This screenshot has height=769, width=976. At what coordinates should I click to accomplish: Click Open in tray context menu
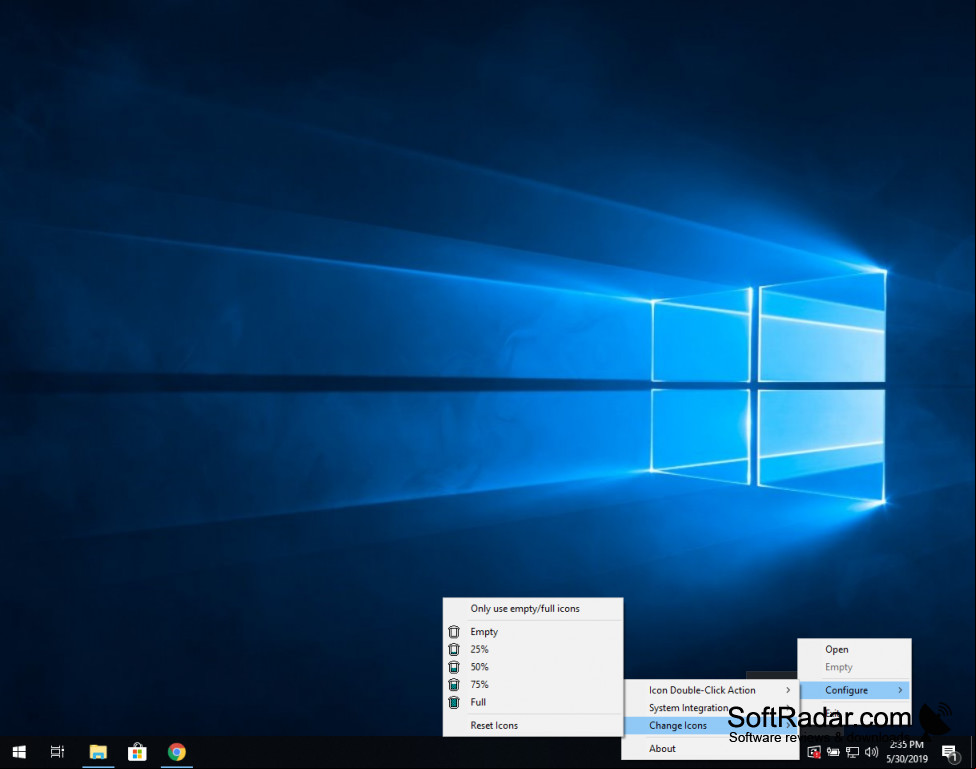[854, 649]
